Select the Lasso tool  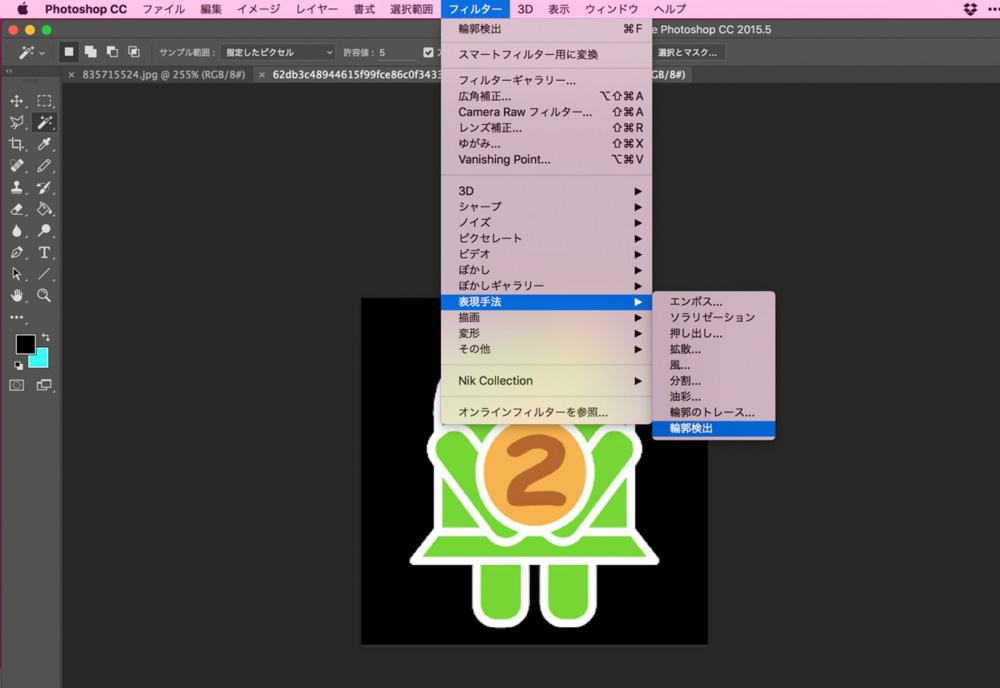pyautogui.click(x=16, y=122)
